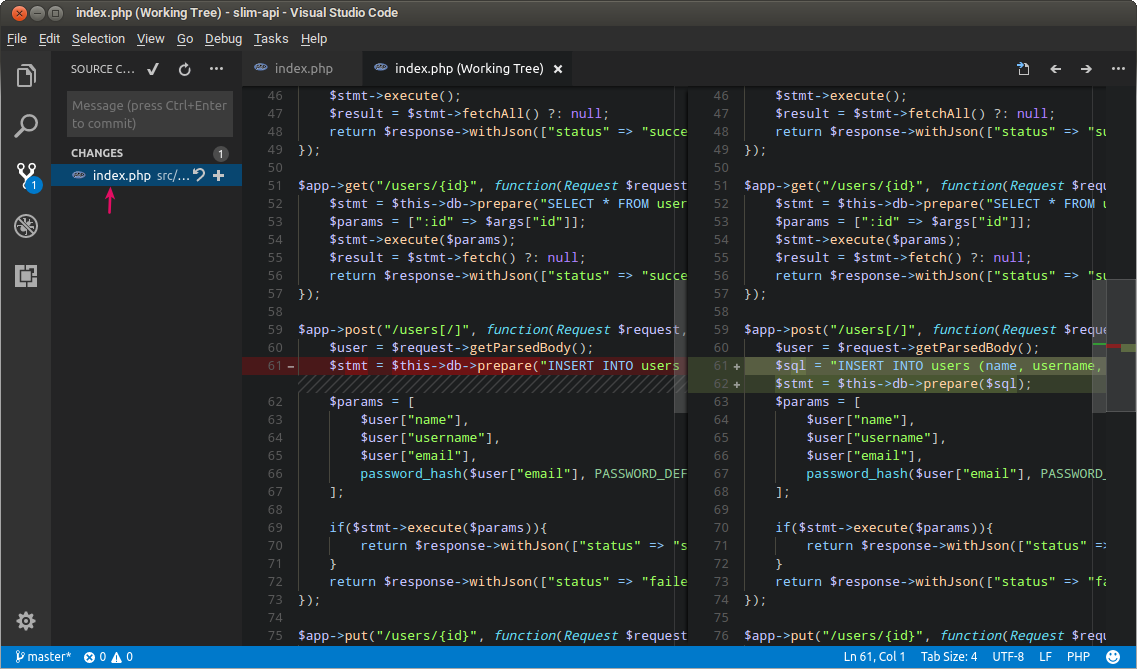The height and width of the screenshot is (669, 1137).
Task: Stage index.php with the plus icon
Action: point(219,175)
